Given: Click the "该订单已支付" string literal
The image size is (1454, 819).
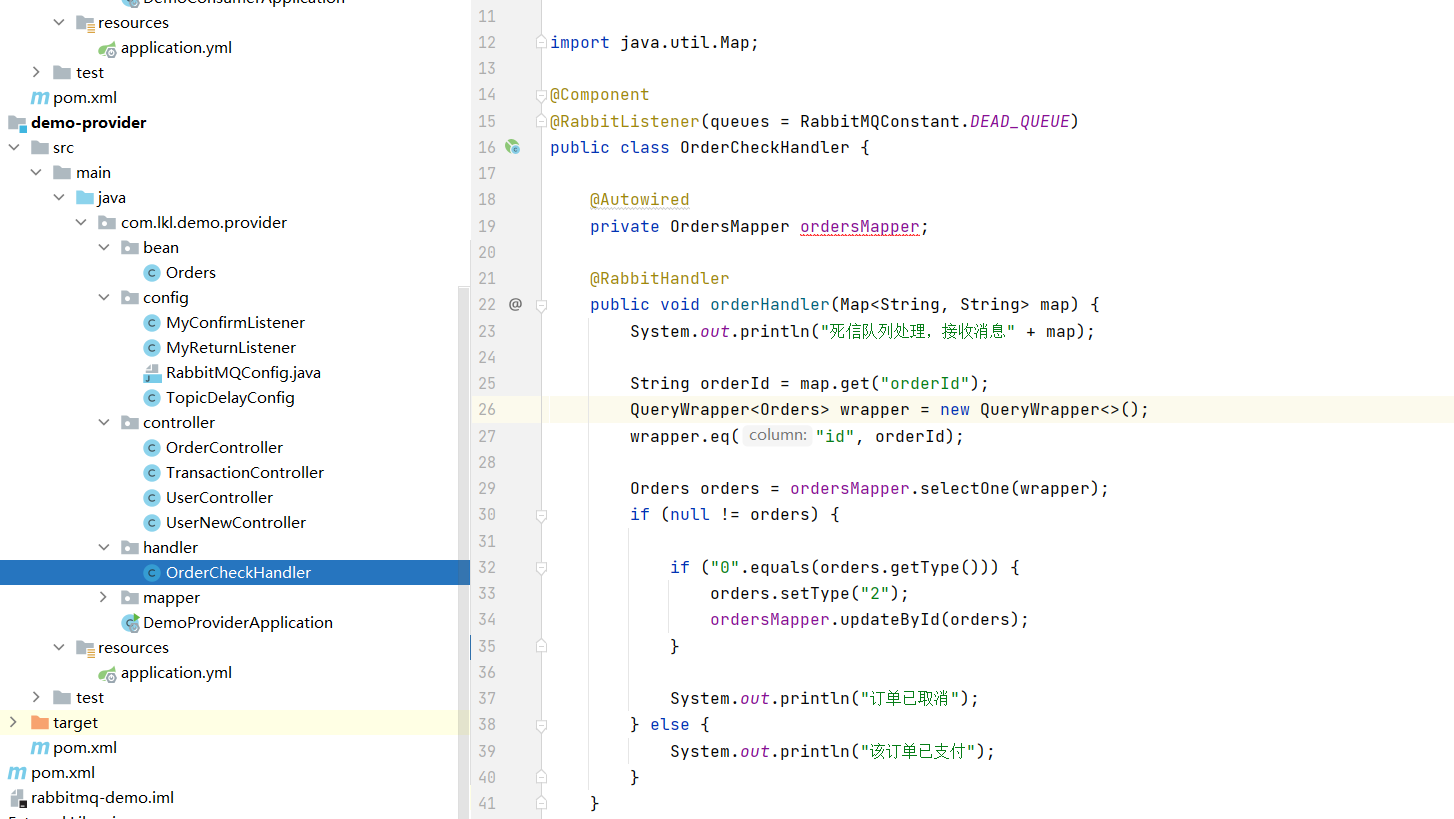Looking at the screenshot, I should coord(920,751).
